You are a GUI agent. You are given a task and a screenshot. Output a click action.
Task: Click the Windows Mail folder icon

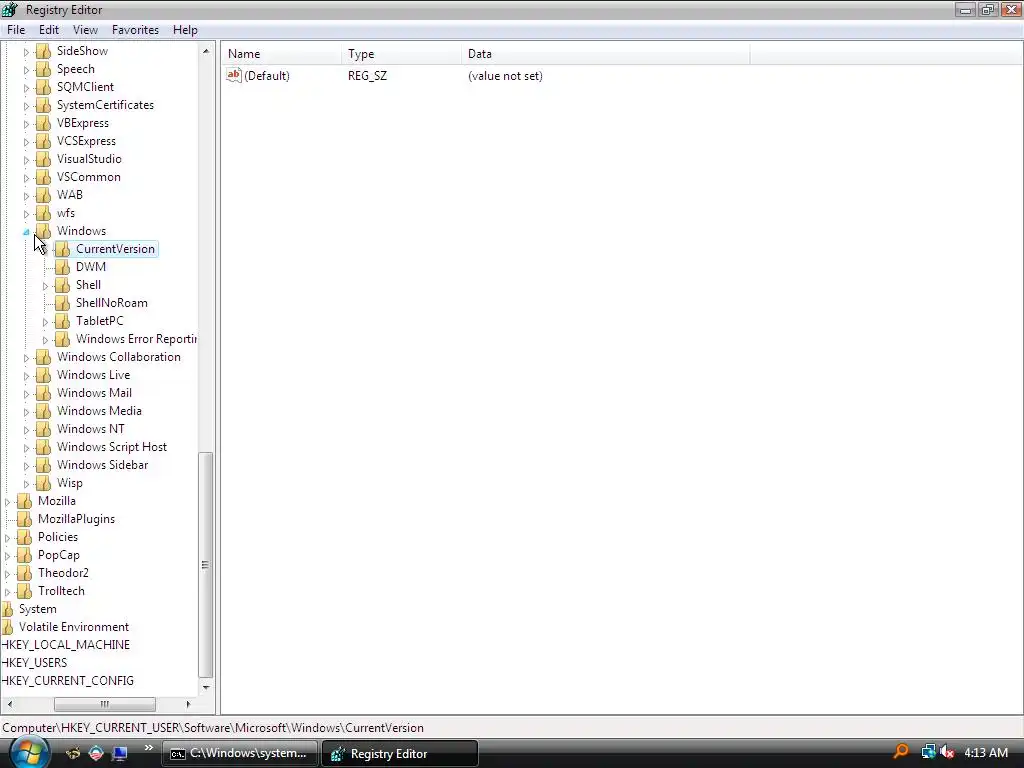tap(43, 392)
